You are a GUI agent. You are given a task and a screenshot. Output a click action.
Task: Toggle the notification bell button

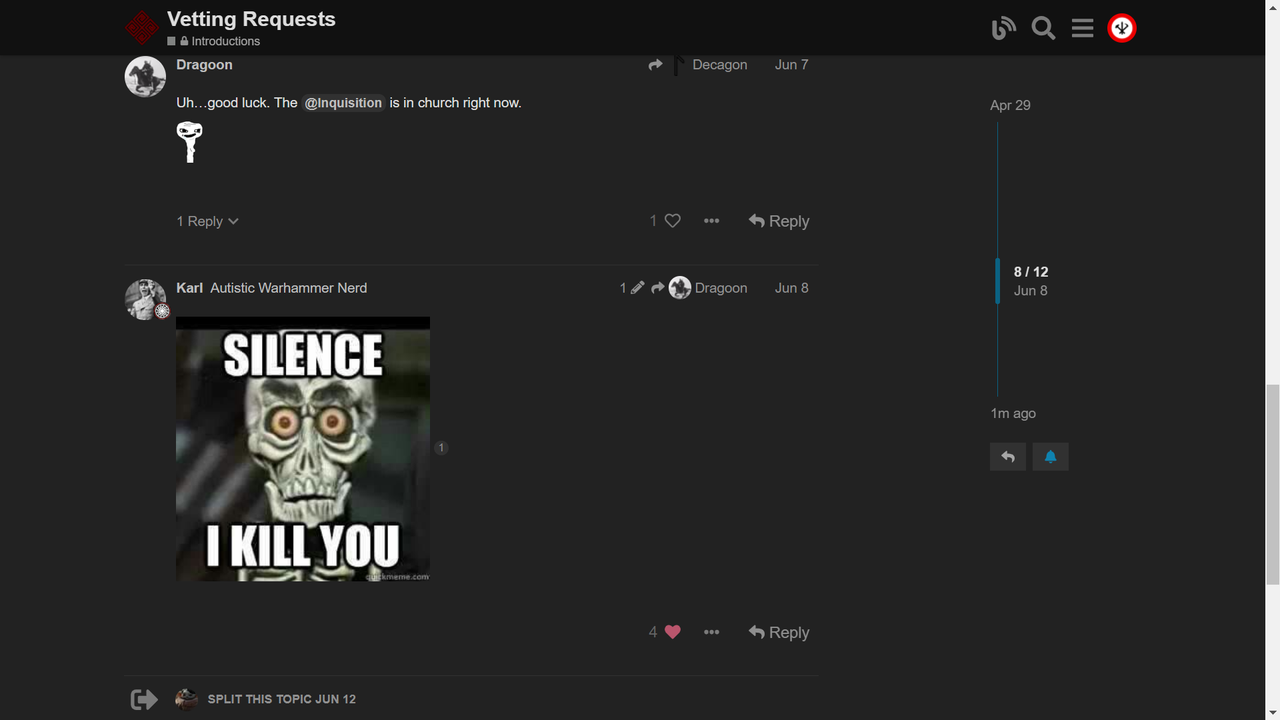point(1050,457)
